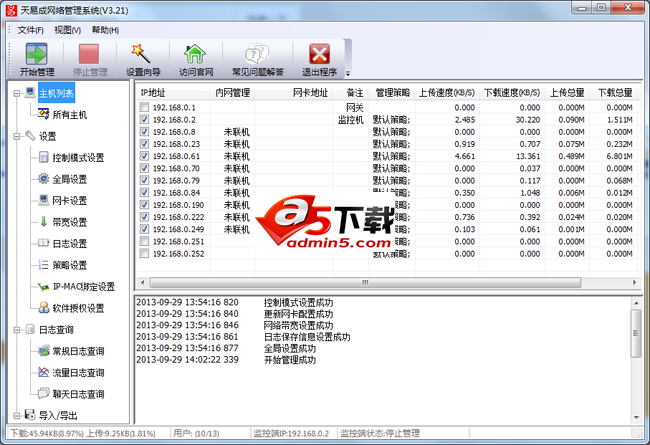The width and height of the screenshot is (650, 445).
Task: Check the box for 192.168.0.251
Action: [x=144, y=241]
